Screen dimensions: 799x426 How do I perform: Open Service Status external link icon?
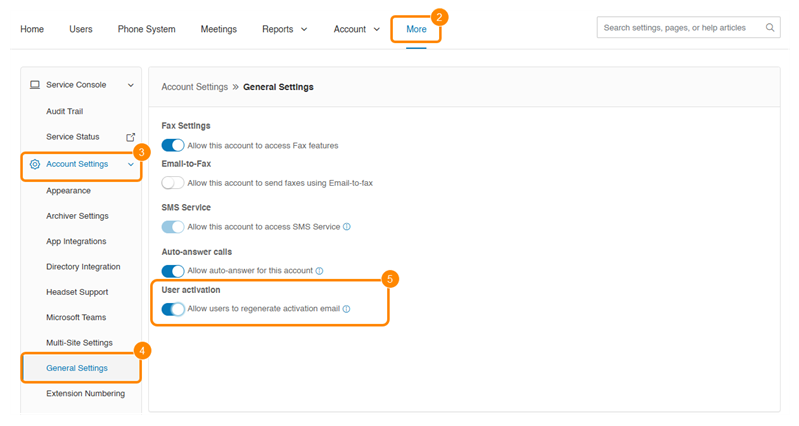[130, 137]
